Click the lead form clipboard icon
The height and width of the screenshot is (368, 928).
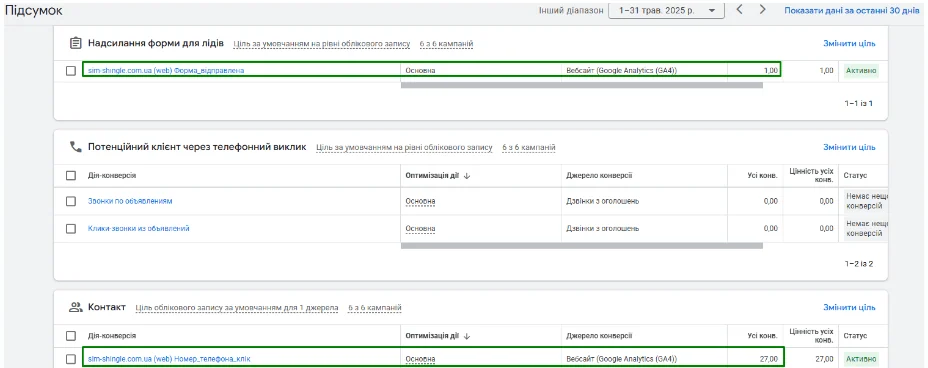point(75,43)
